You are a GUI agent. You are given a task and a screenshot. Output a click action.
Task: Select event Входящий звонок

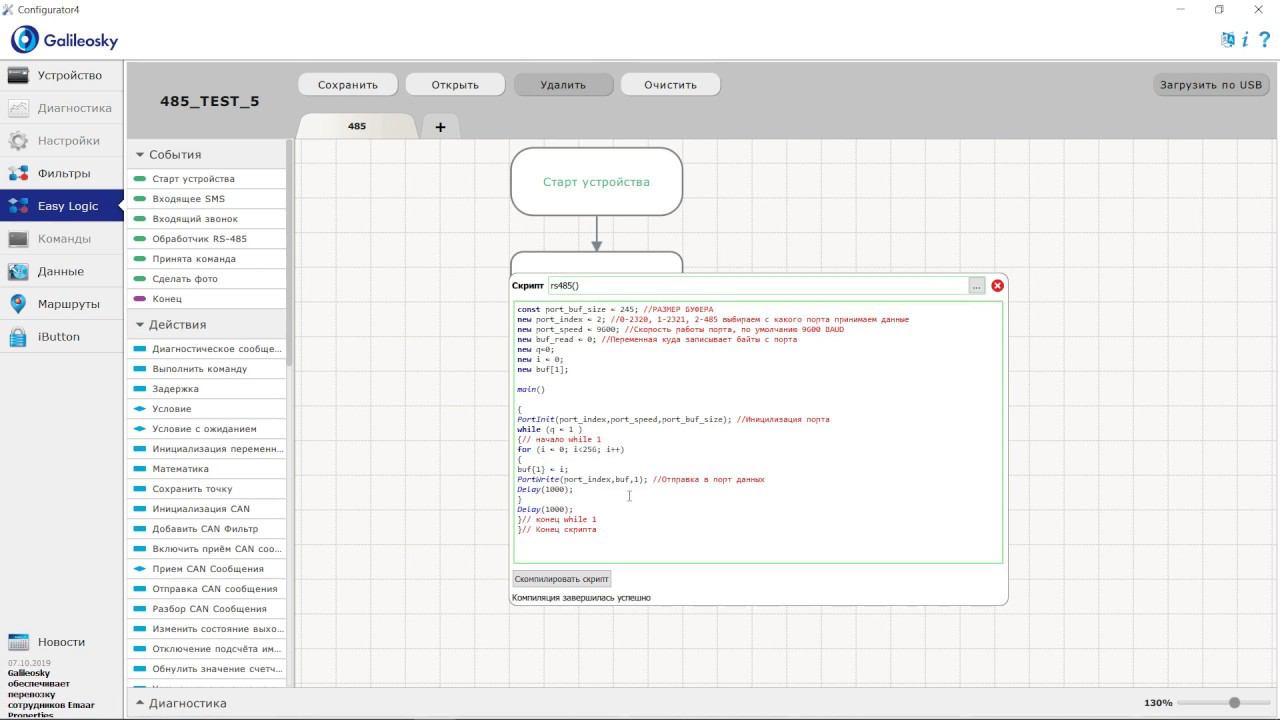click(x=206, y=219)
